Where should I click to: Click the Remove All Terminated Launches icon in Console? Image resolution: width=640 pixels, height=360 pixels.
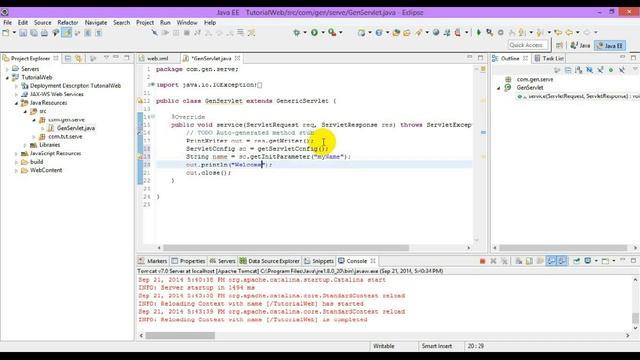click(504, 261)
